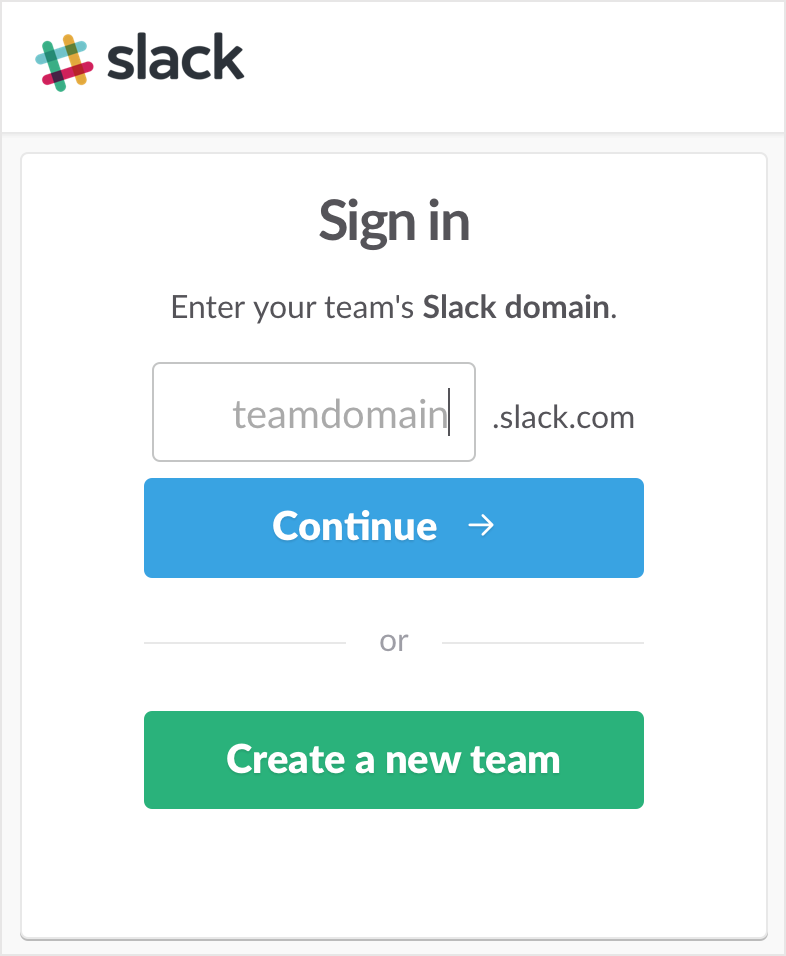Click the text cursor after teamdomain placeholder
Viewport: 786px width, 956px height.
click(x=449, y=412)
